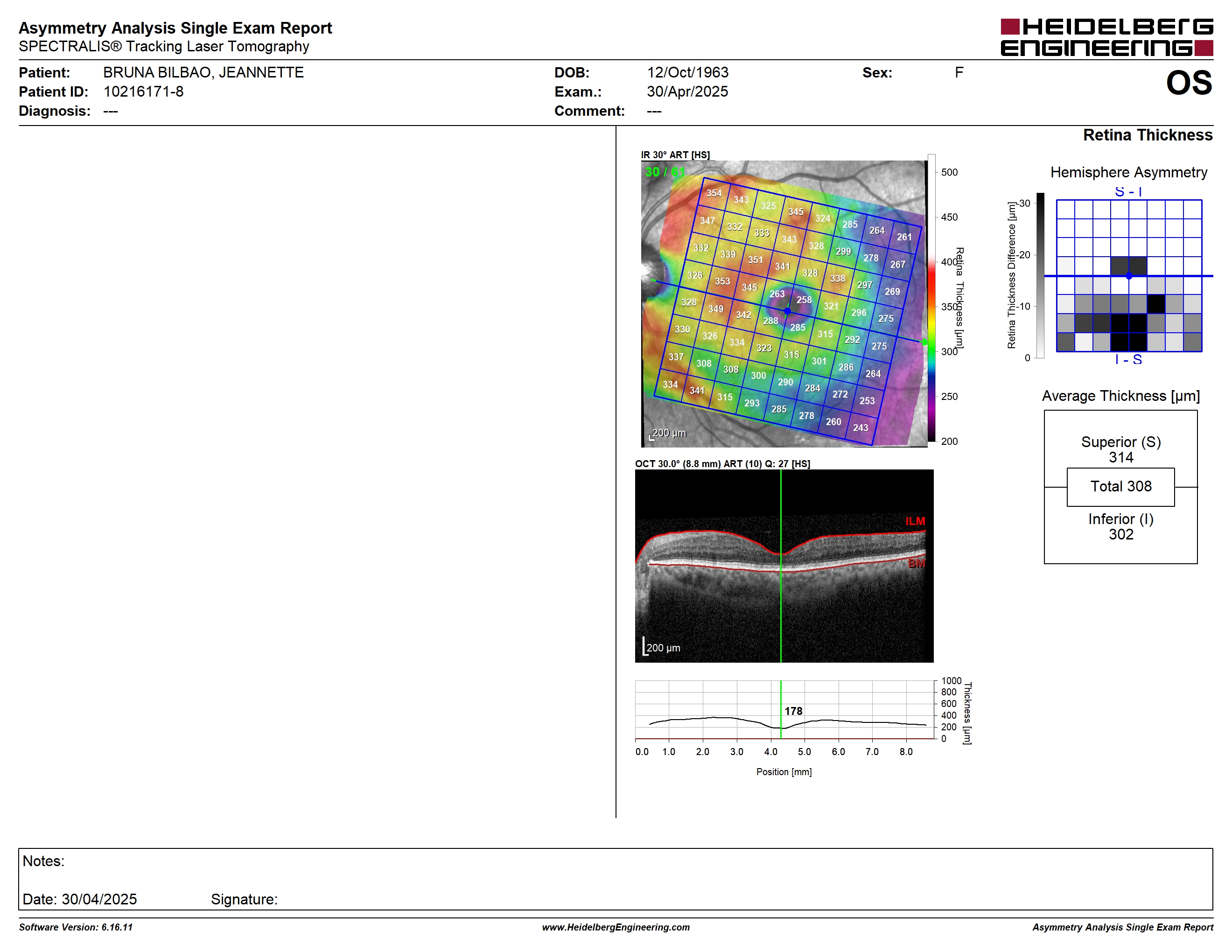Click the DOB value 12/Oct/1963
The image size is (1232, 952).
click(687, 73)
